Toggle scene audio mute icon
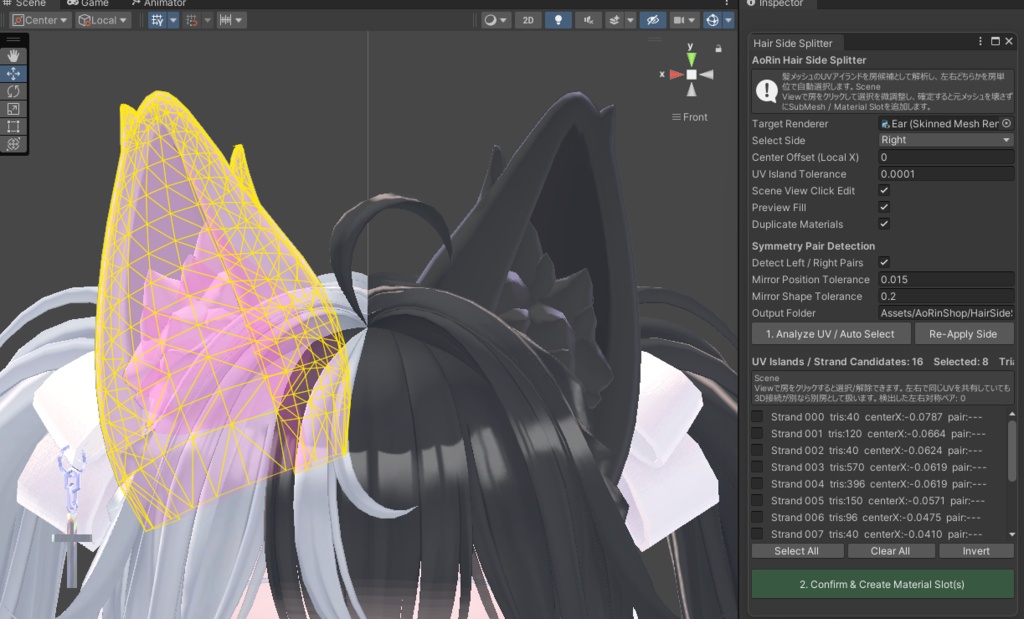 coord(588,20)
